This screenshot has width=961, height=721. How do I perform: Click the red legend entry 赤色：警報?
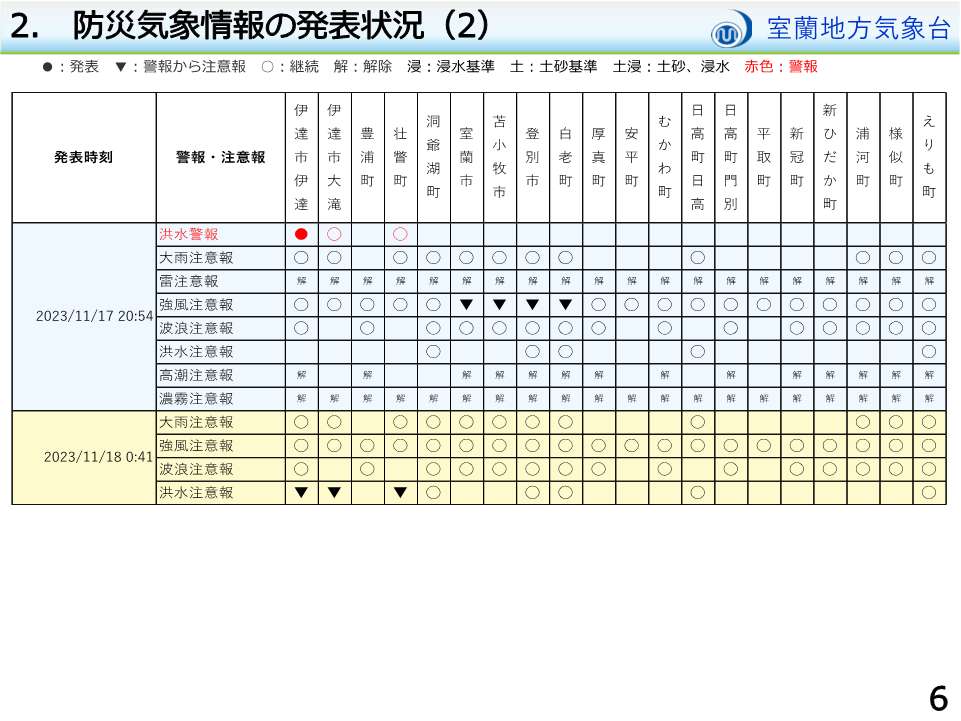pyautogui.click(x=781, y=66)
